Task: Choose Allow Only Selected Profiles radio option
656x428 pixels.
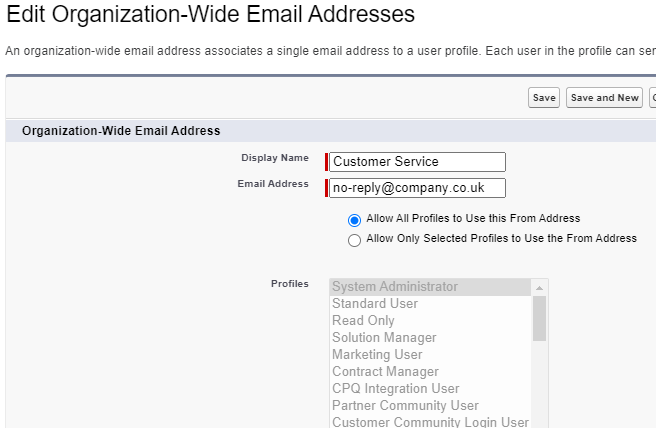Action: 354,240
